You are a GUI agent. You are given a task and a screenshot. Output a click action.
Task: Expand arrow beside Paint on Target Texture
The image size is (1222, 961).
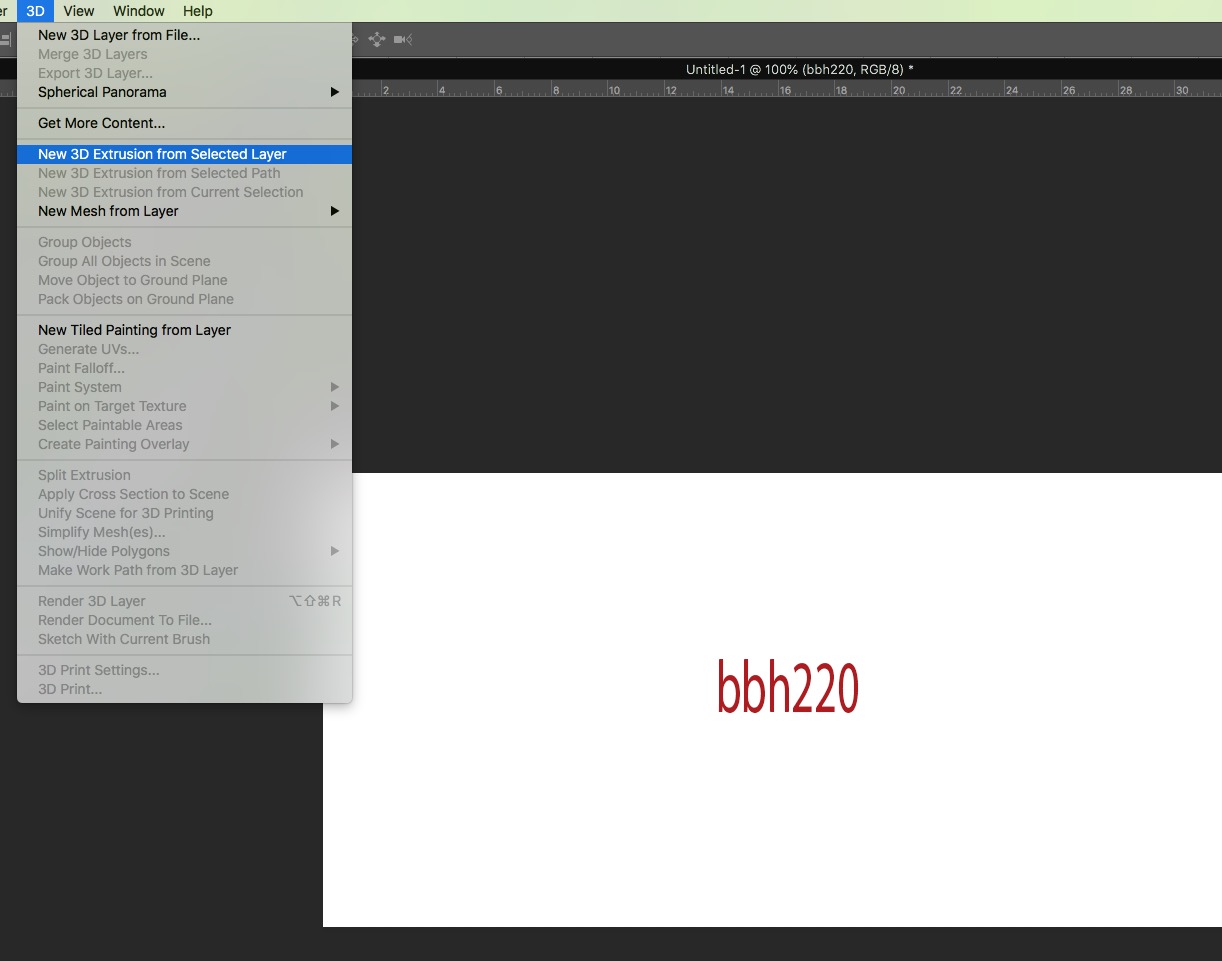[x=335, y=406]
